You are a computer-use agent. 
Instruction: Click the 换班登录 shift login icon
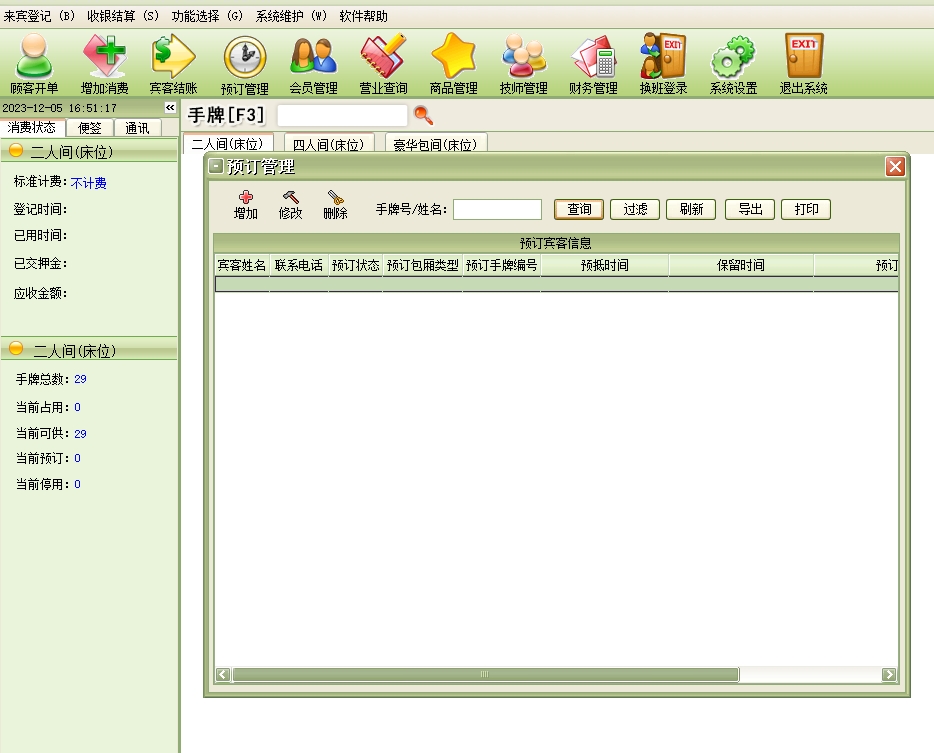663,64
